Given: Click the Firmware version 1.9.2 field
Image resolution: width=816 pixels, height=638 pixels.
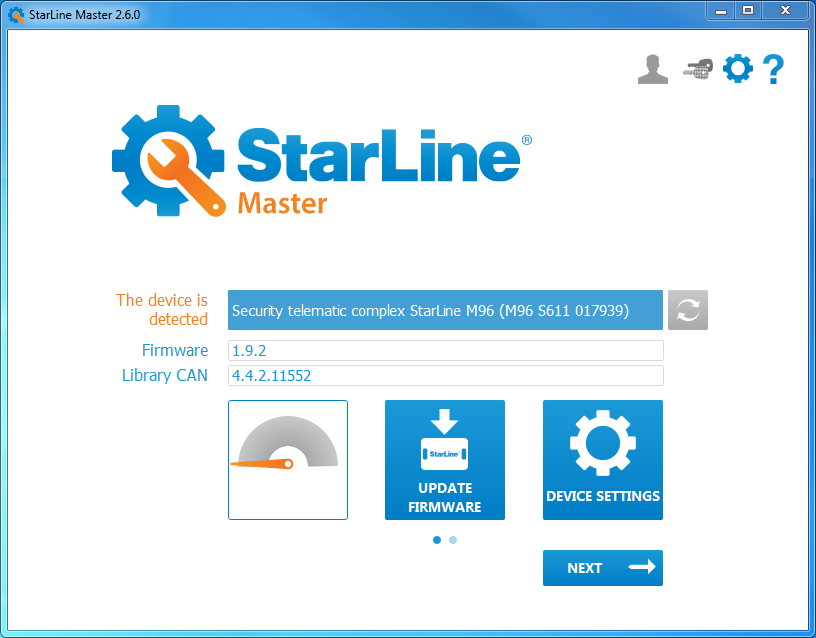Looking at the screenshot, I should (445, 350).
